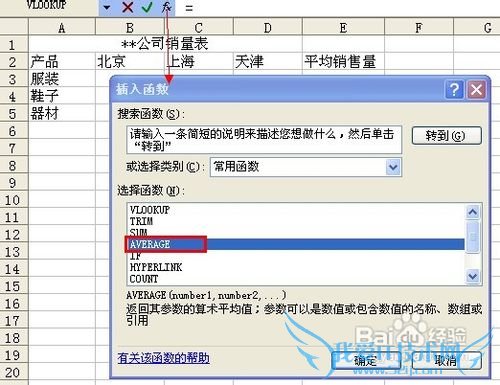Select AVERAGE in the function list
500x385 pixels.
295,244
